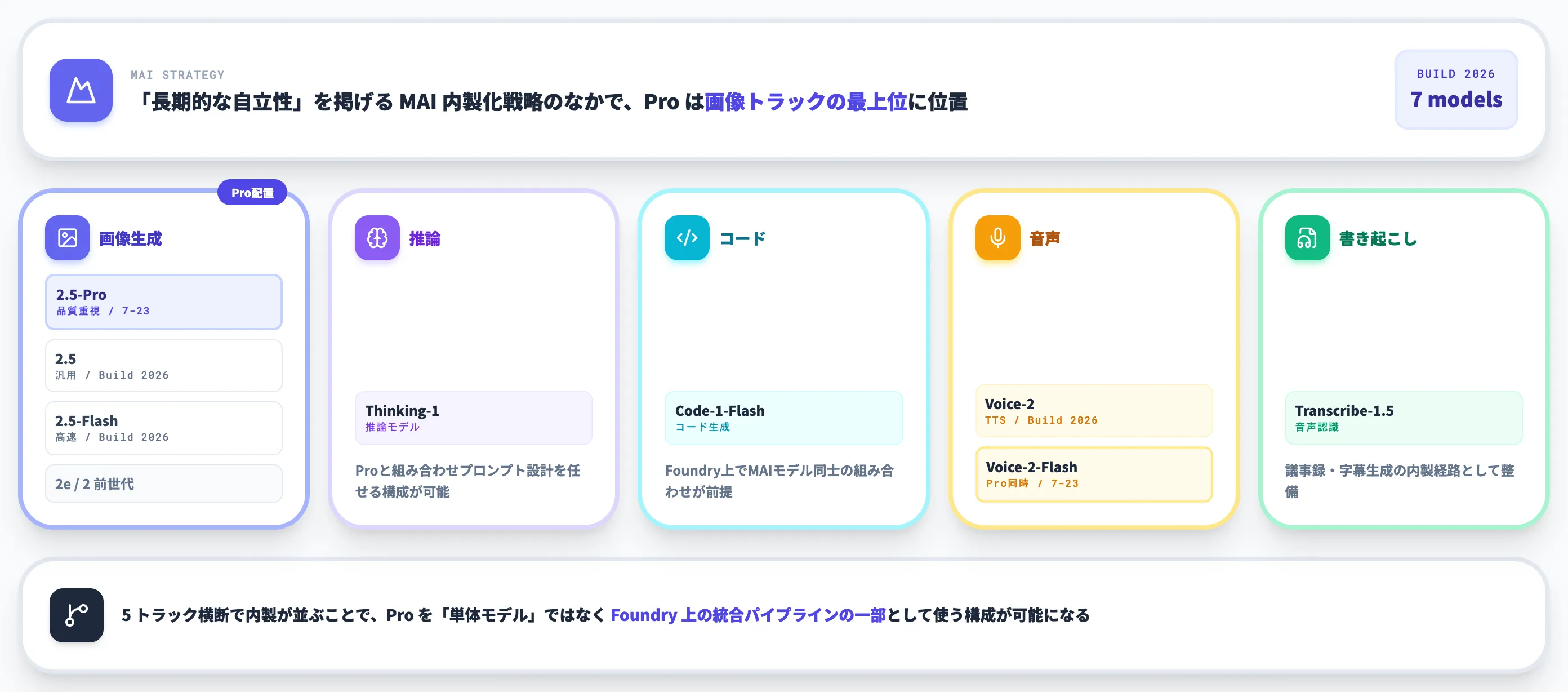Click the 議事録・字幕生成 description text
Screen dimensions: 1568x692
click(x=1400, y=481)
